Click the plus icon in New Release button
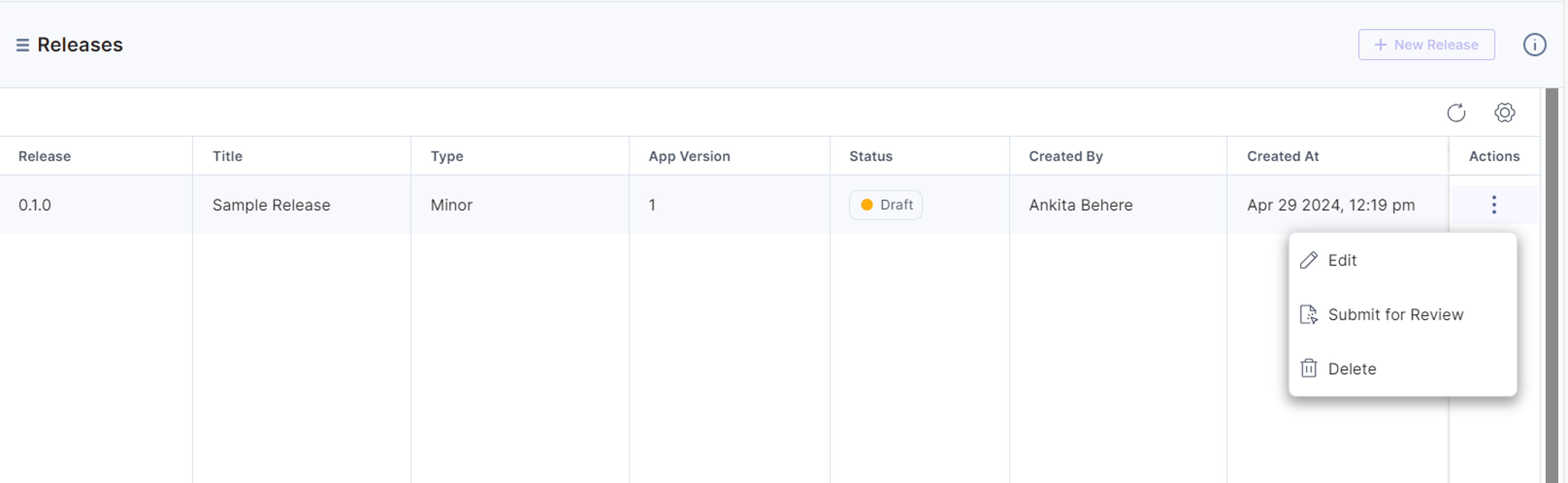This screenshot has height=483, width=1568. tap(1381, 45)
